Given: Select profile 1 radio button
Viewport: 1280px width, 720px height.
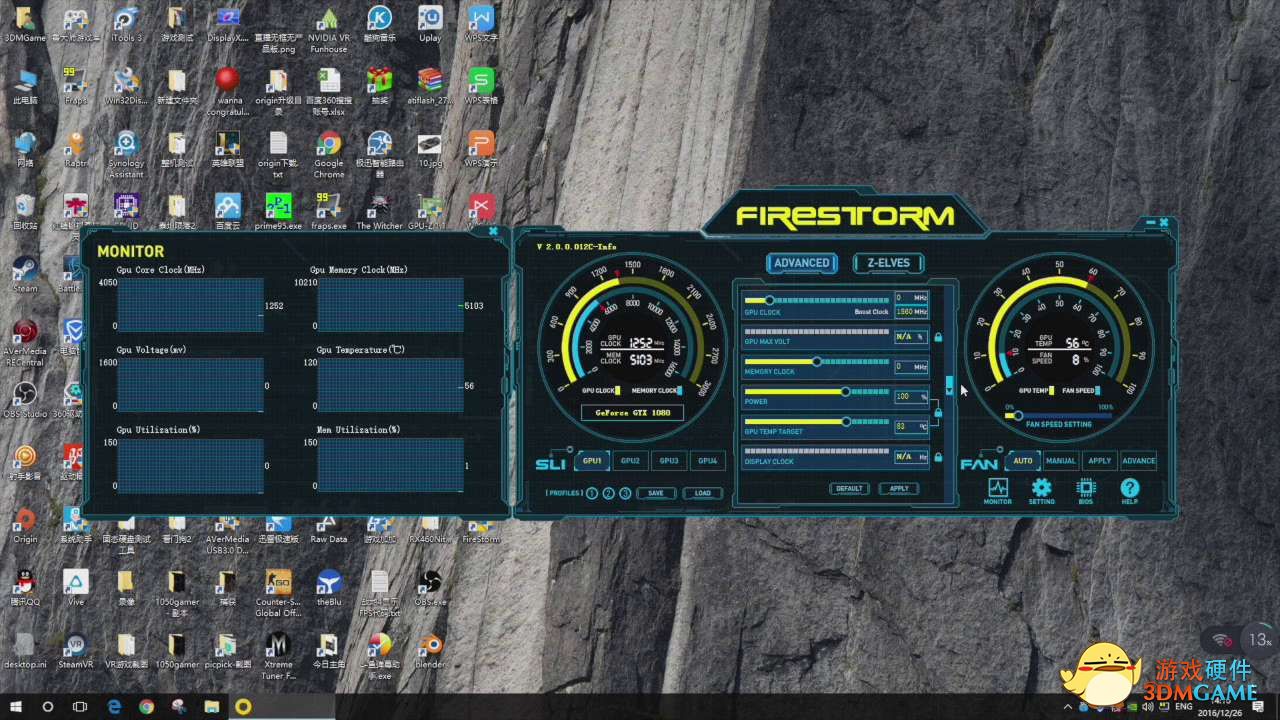Looking at the screenshot, I should point(591,493).
